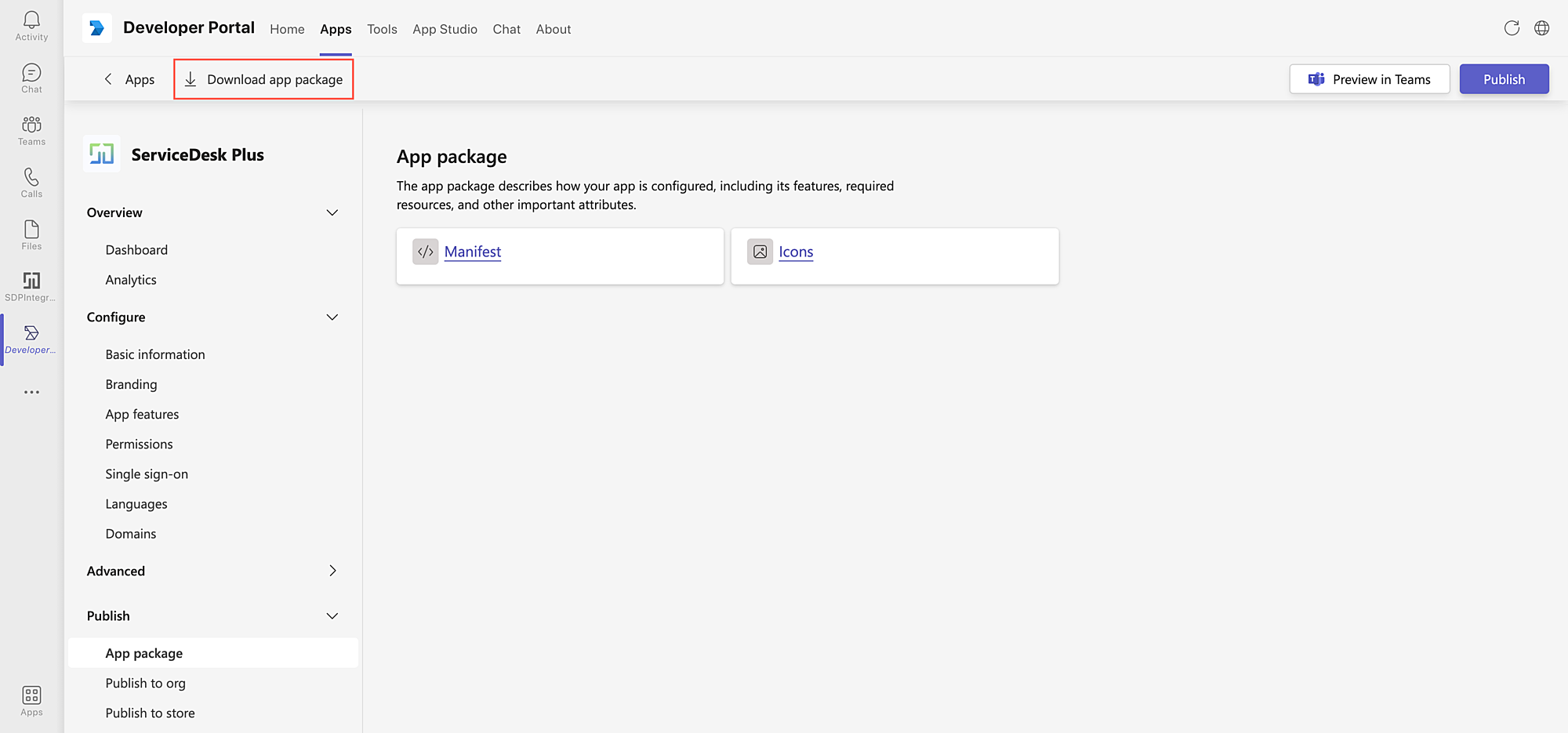
Task: Open the Files sidebar icon
Action: 31,234
